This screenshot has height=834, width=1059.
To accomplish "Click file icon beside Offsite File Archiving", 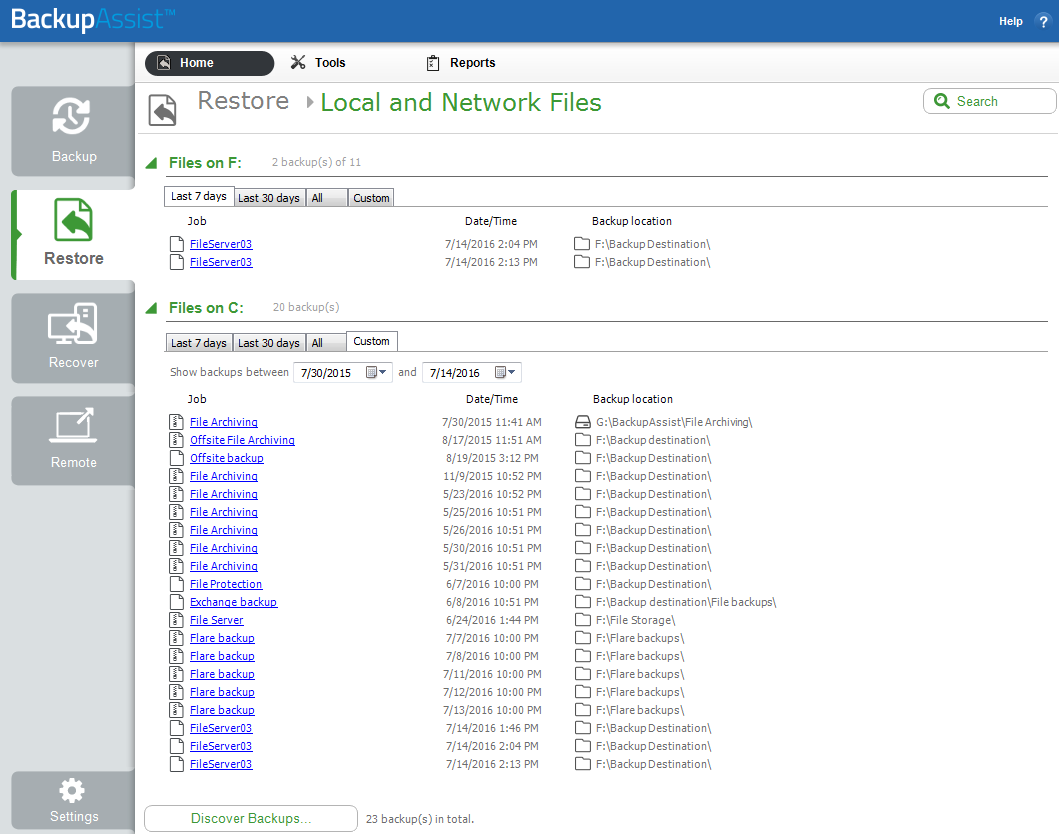I will [x=176, y=440].
